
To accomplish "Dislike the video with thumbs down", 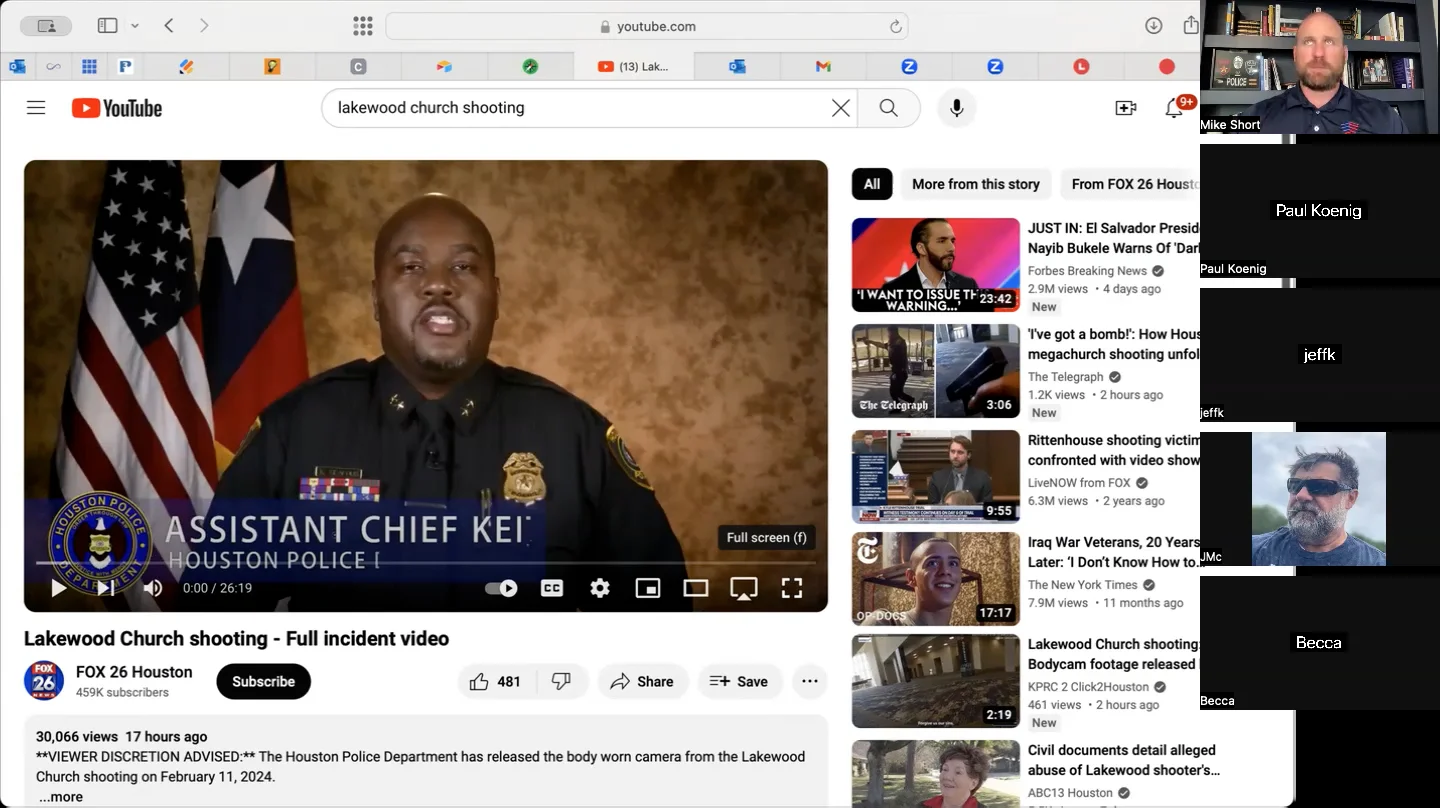I will [562, 681].
